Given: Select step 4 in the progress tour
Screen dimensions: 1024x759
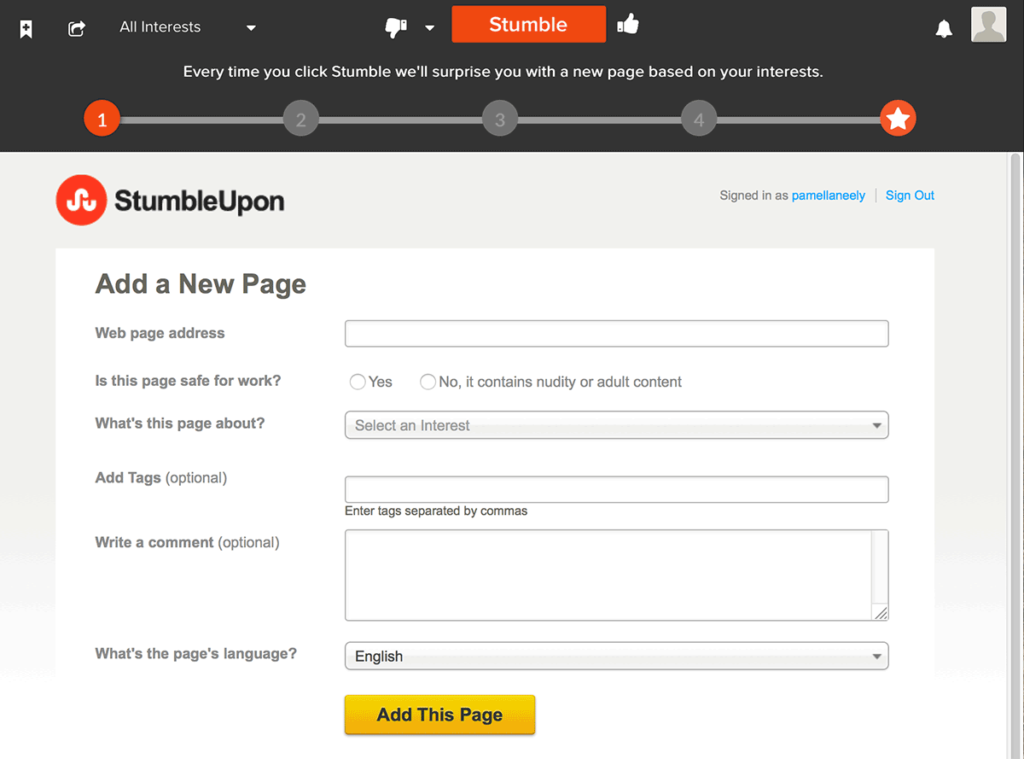Looking at the screenshot, I should click(x=699, y=119).
